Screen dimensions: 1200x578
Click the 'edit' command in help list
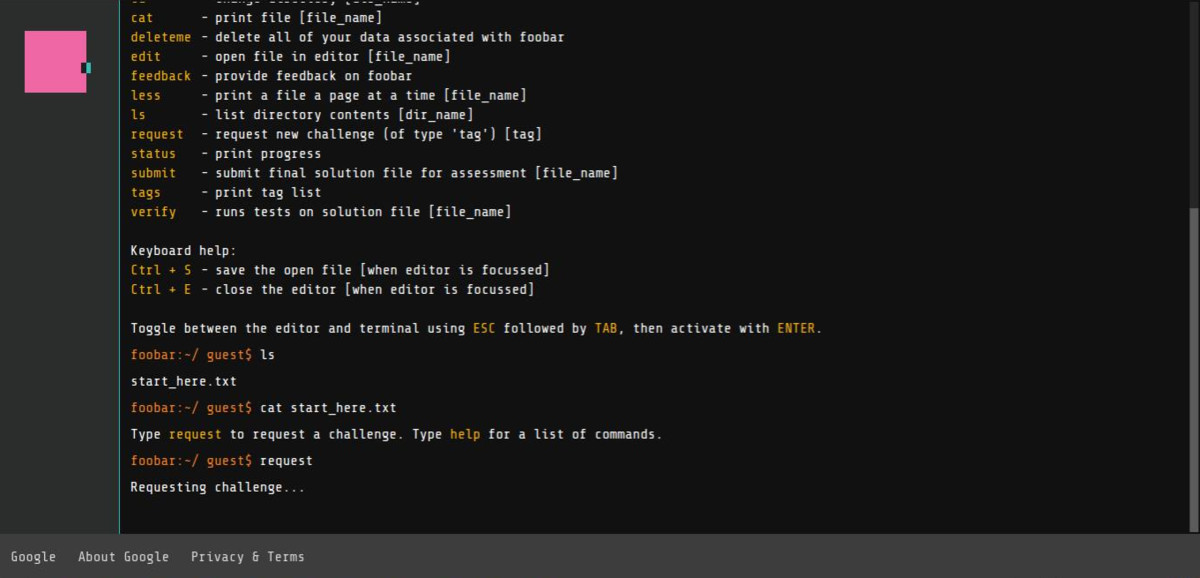pos(146,57)
